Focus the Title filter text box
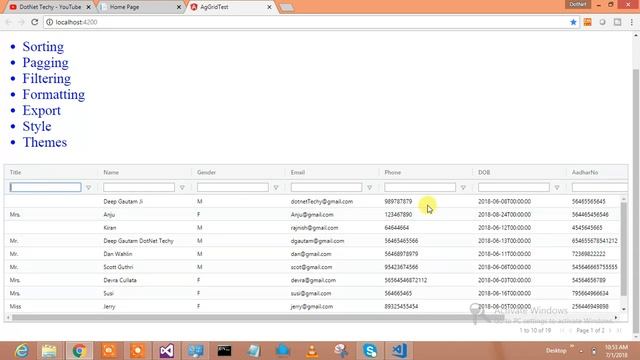The image size is (640, 360). [46, 187]
